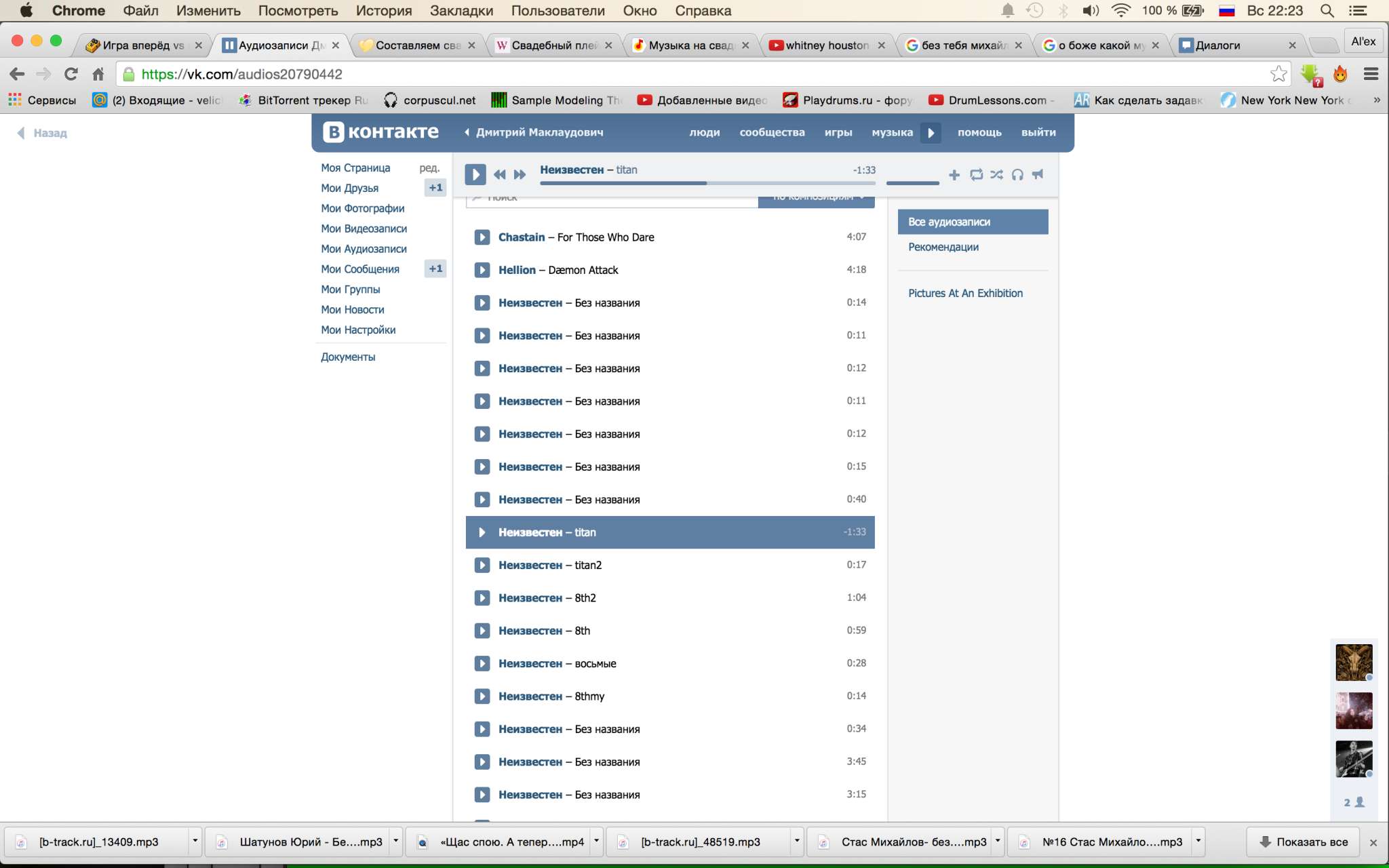
Task: Open dropdown arrow for Шатунов Юрий download
Action: (395, 841)
